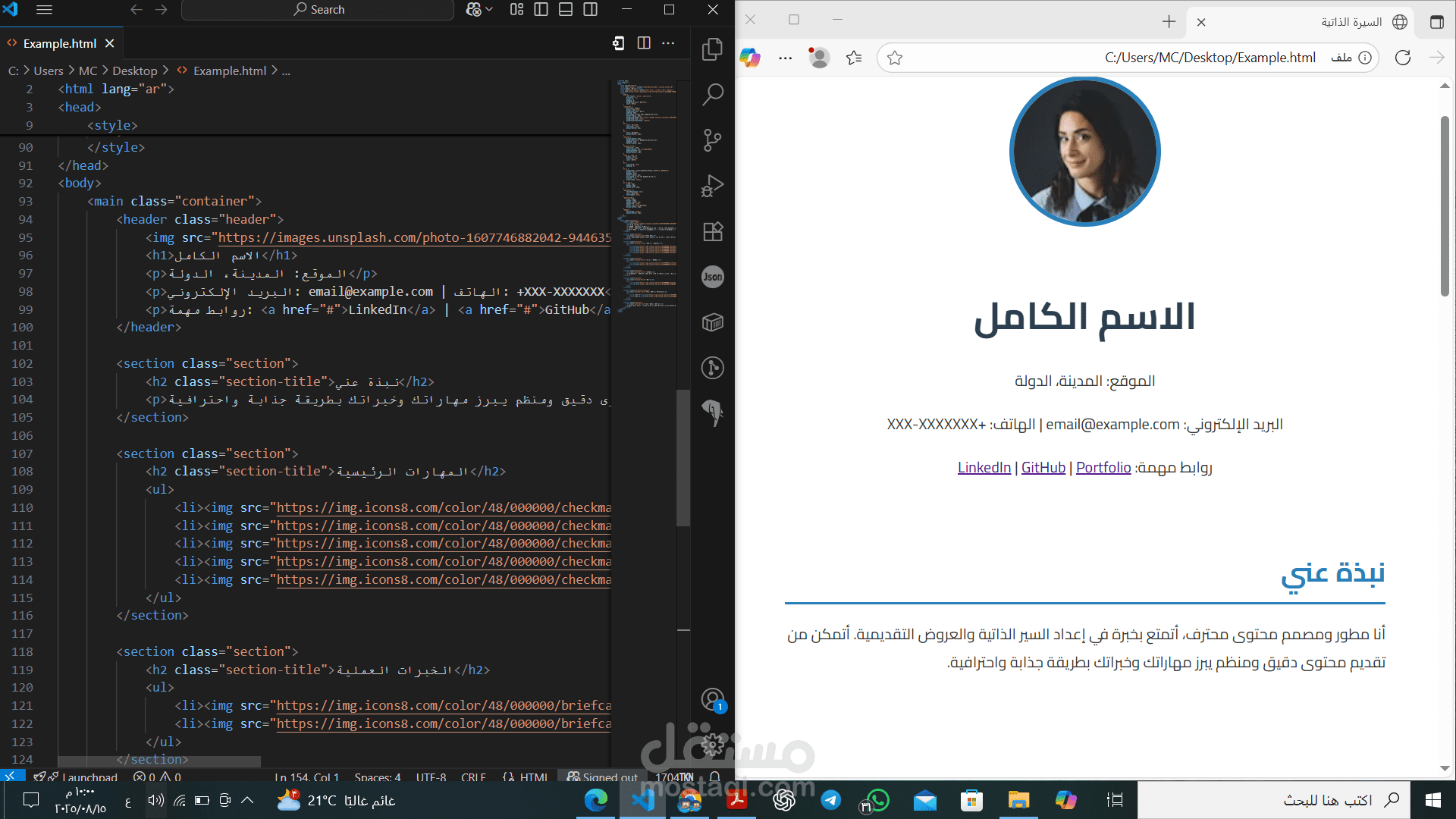This screenshot has width=1456, height=819.
Task: View site information icon in address bar
Action: 1365,58
